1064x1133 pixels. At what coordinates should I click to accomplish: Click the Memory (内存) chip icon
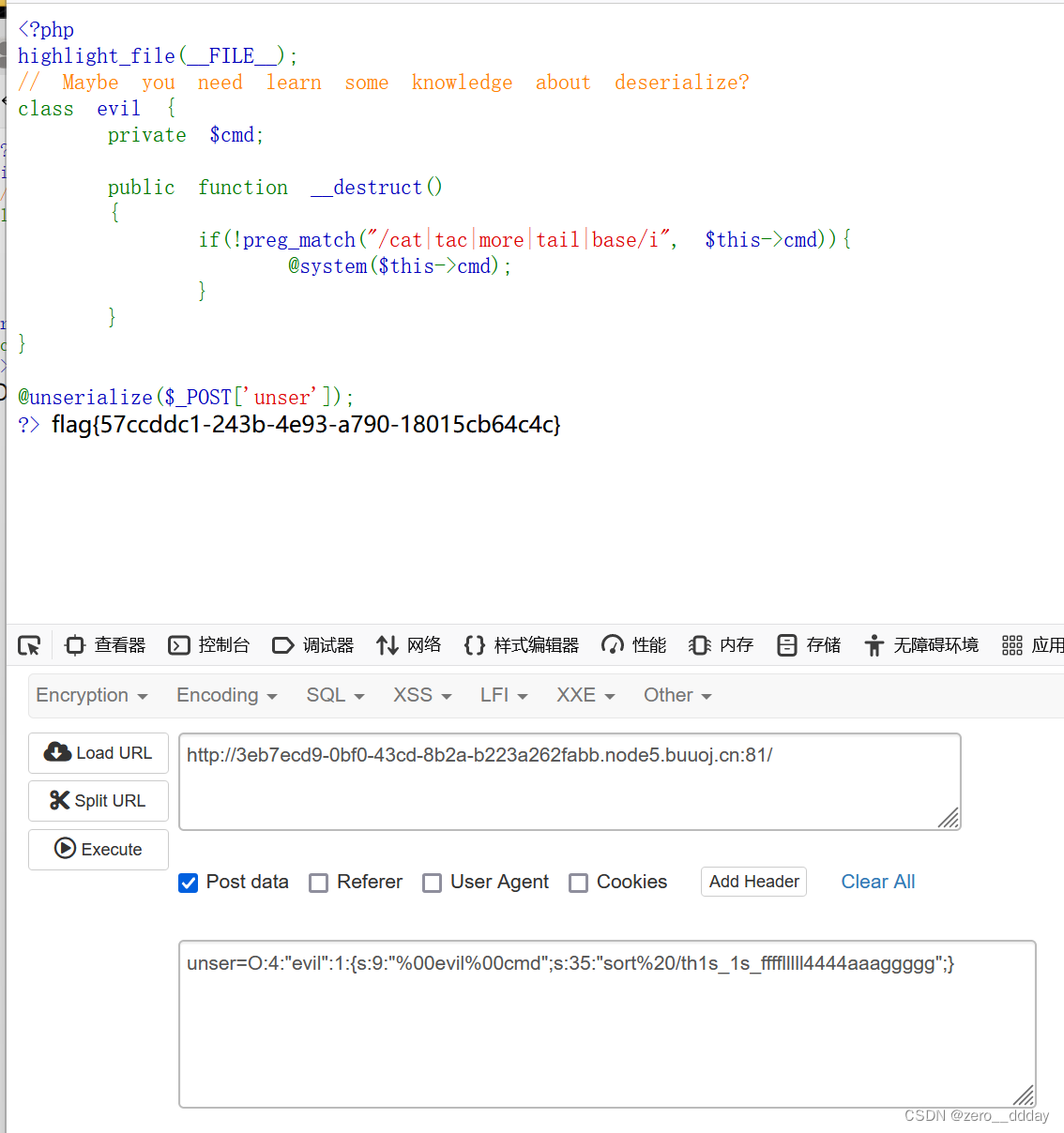700,645
